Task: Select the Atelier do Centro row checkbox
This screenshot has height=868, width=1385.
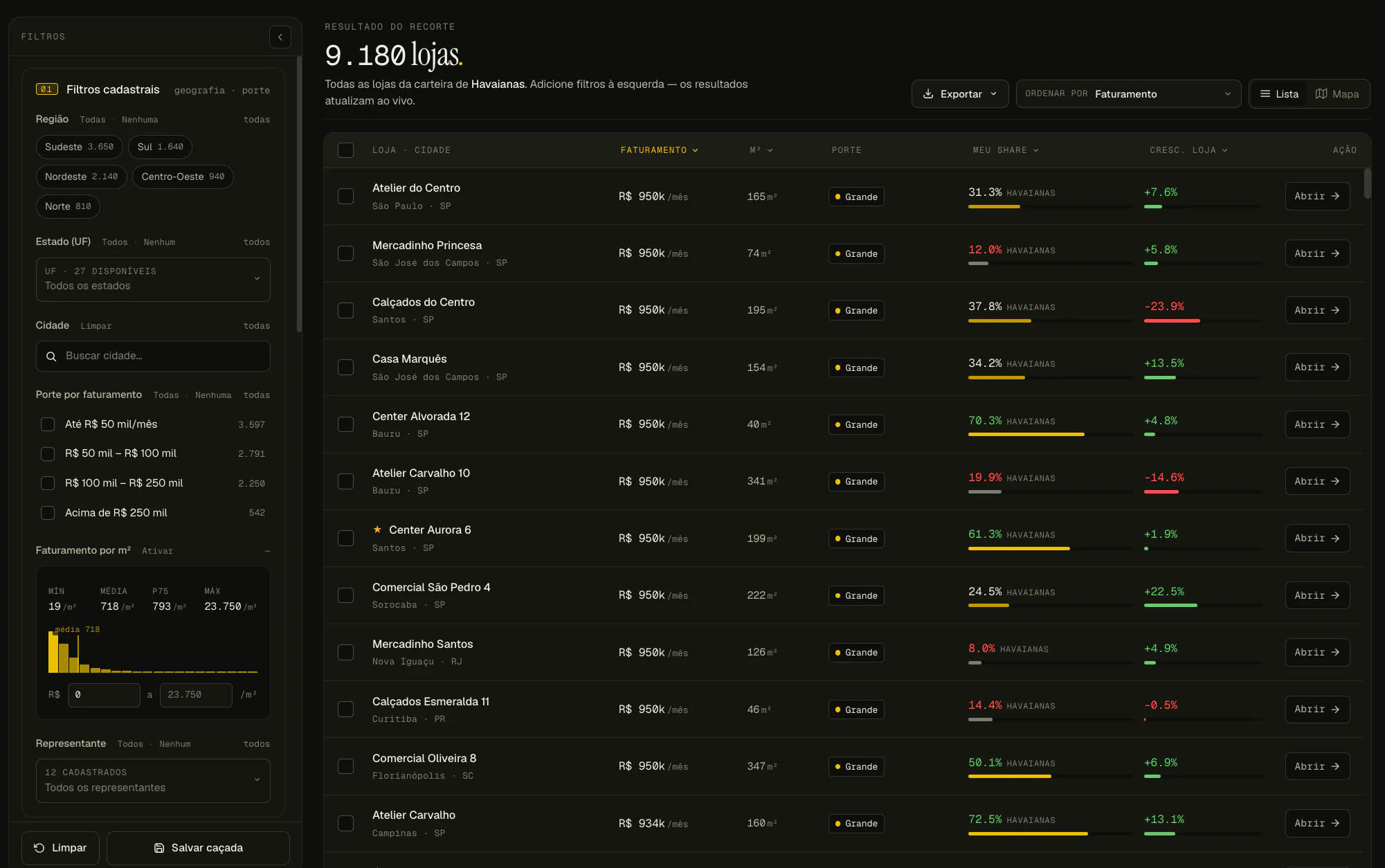Action: pyautogui.click(x=345, y=196)
